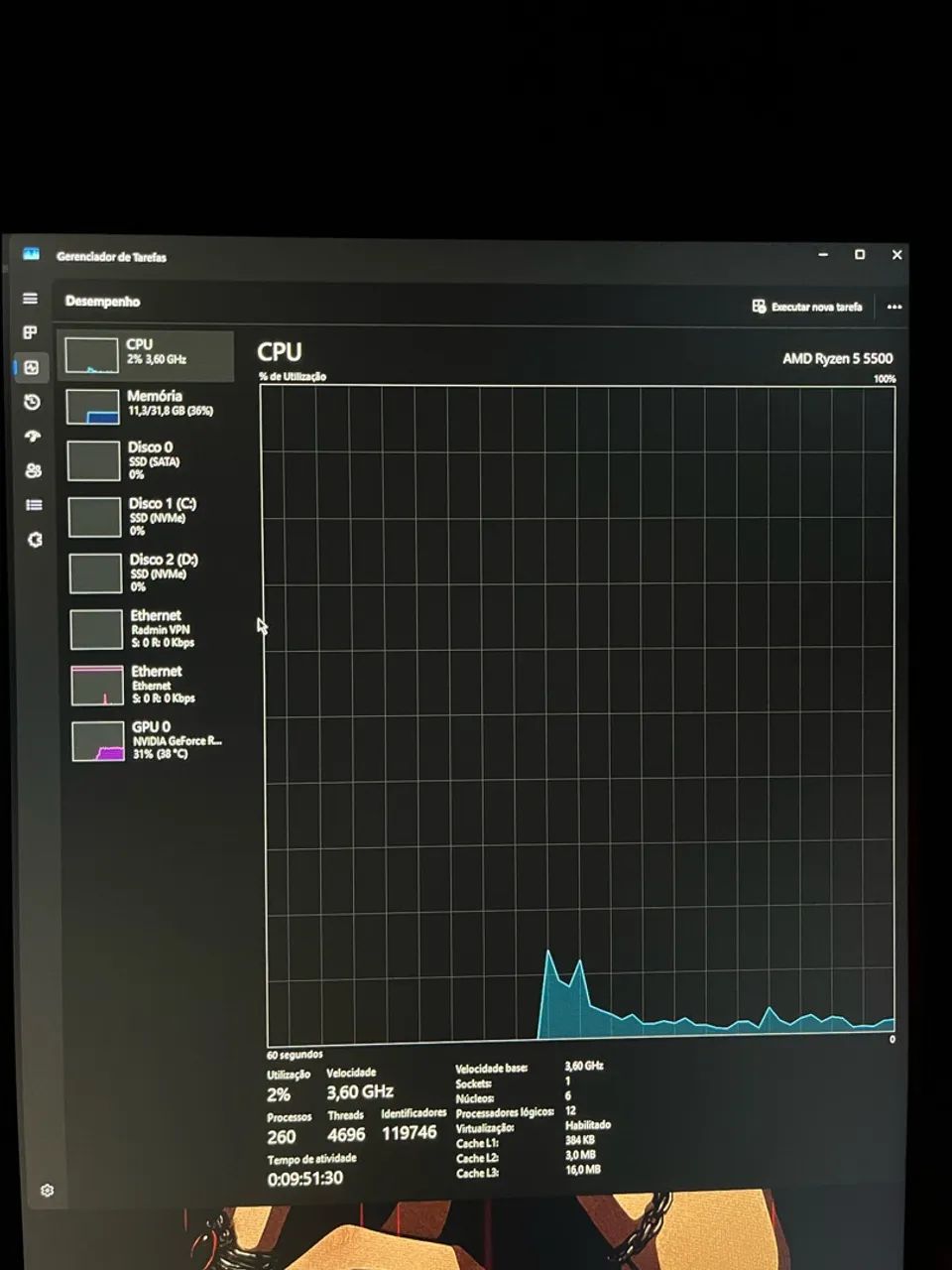Select Disco 1 (C:) entry
Screen dimensions: 952x1270
149,517
